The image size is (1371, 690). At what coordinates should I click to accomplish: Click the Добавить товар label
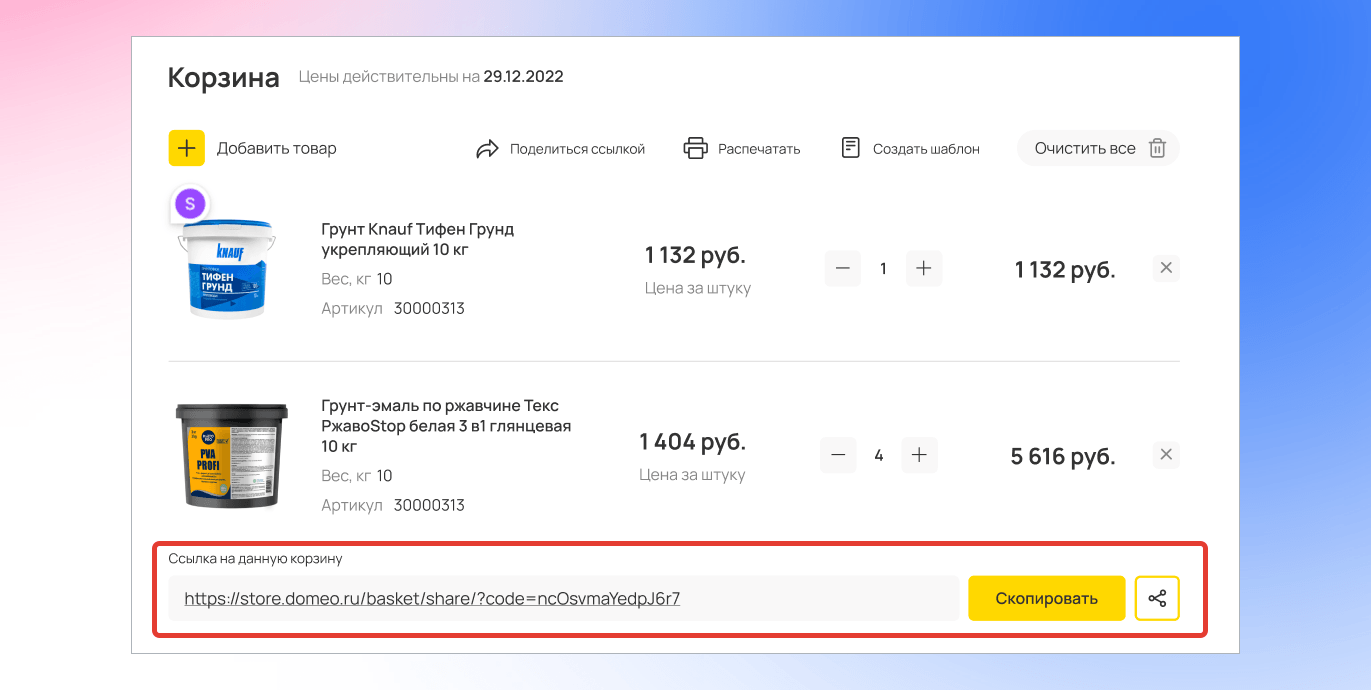pyautogui.click(x=276, y=148)
